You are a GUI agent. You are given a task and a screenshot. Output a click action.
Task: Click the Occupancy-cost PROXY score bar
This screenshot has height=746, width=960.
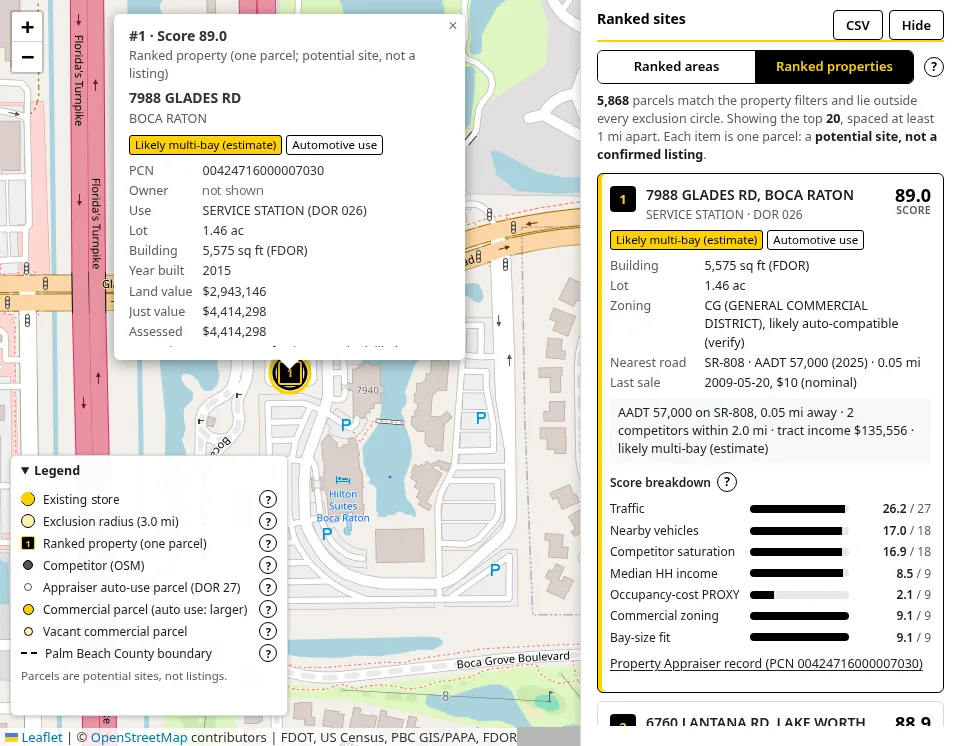coord(799,595)
